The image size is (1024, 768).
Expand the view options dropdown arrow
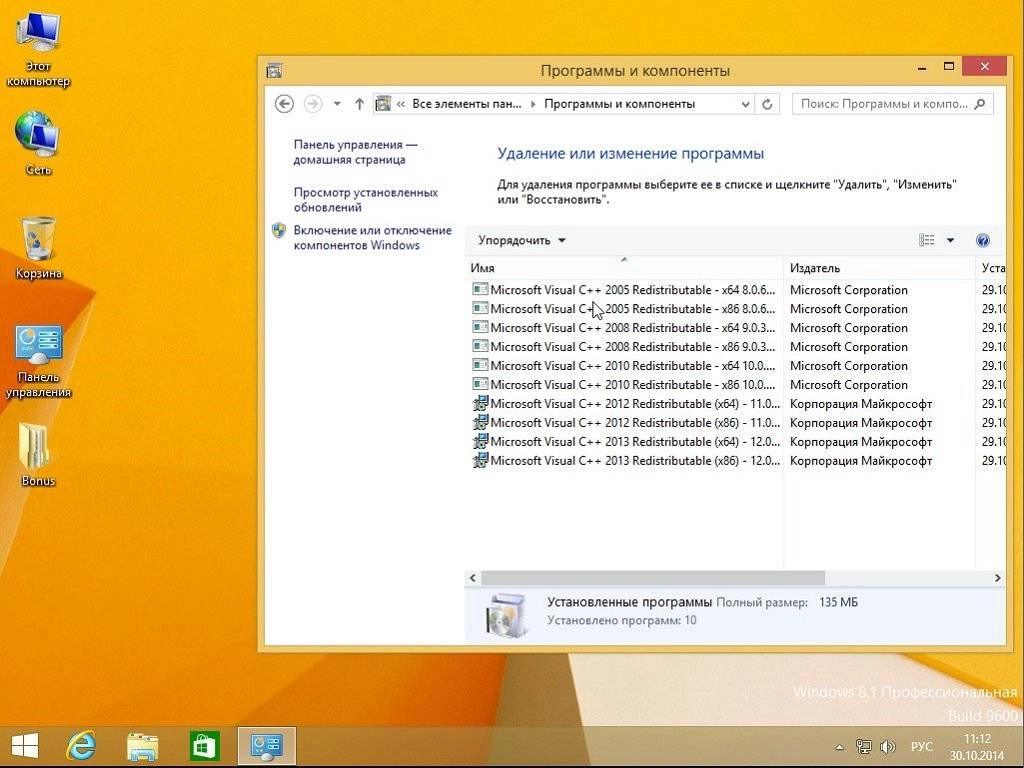coord(950,240)
